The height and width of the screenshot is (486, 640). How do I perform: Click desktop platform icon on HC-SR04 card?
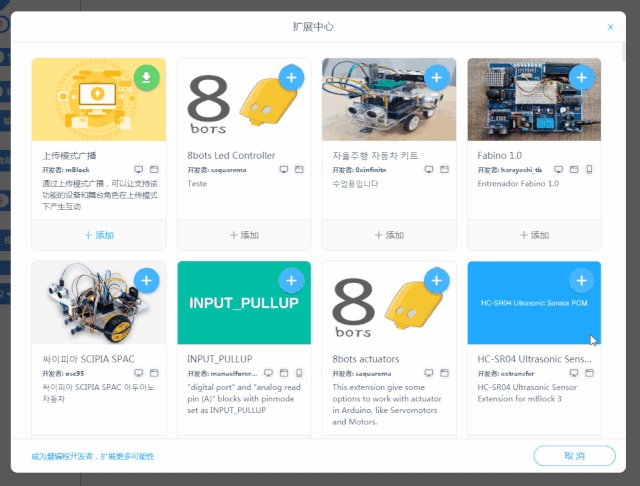(574, 373)
